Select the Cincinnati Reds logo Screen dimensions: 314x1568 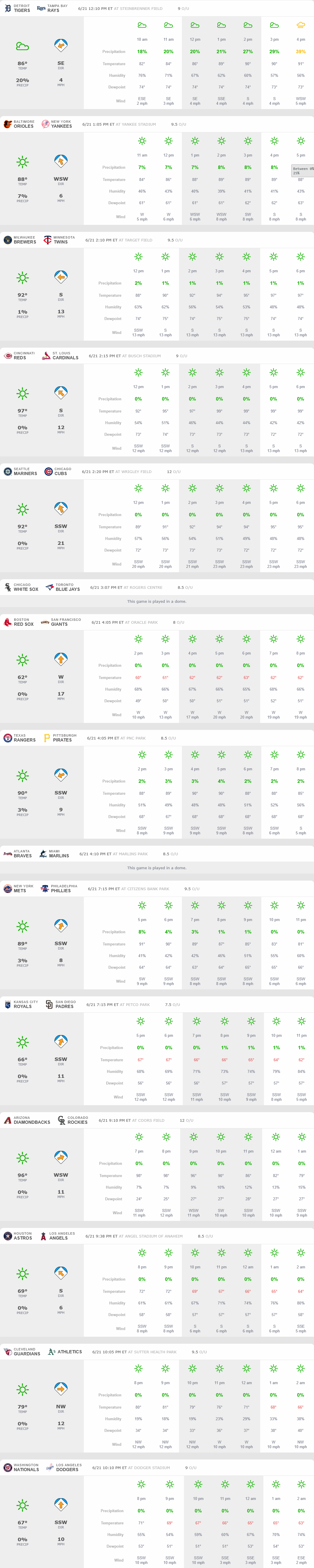(x=8, y=355)
